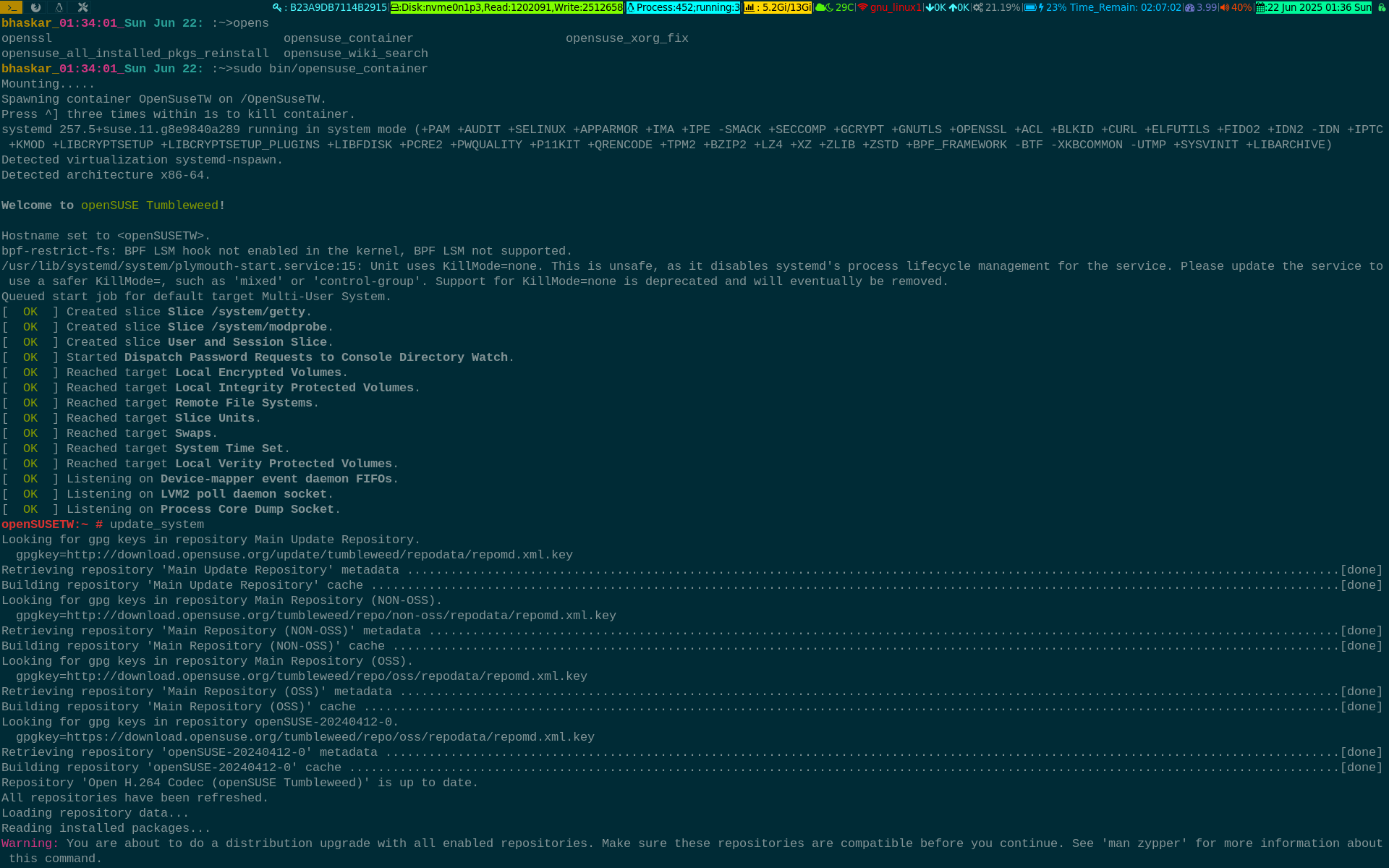Click the memory usage 5.2Gi/13Gi block
This screenshot has width=1389, height=868.
(778, 7)
